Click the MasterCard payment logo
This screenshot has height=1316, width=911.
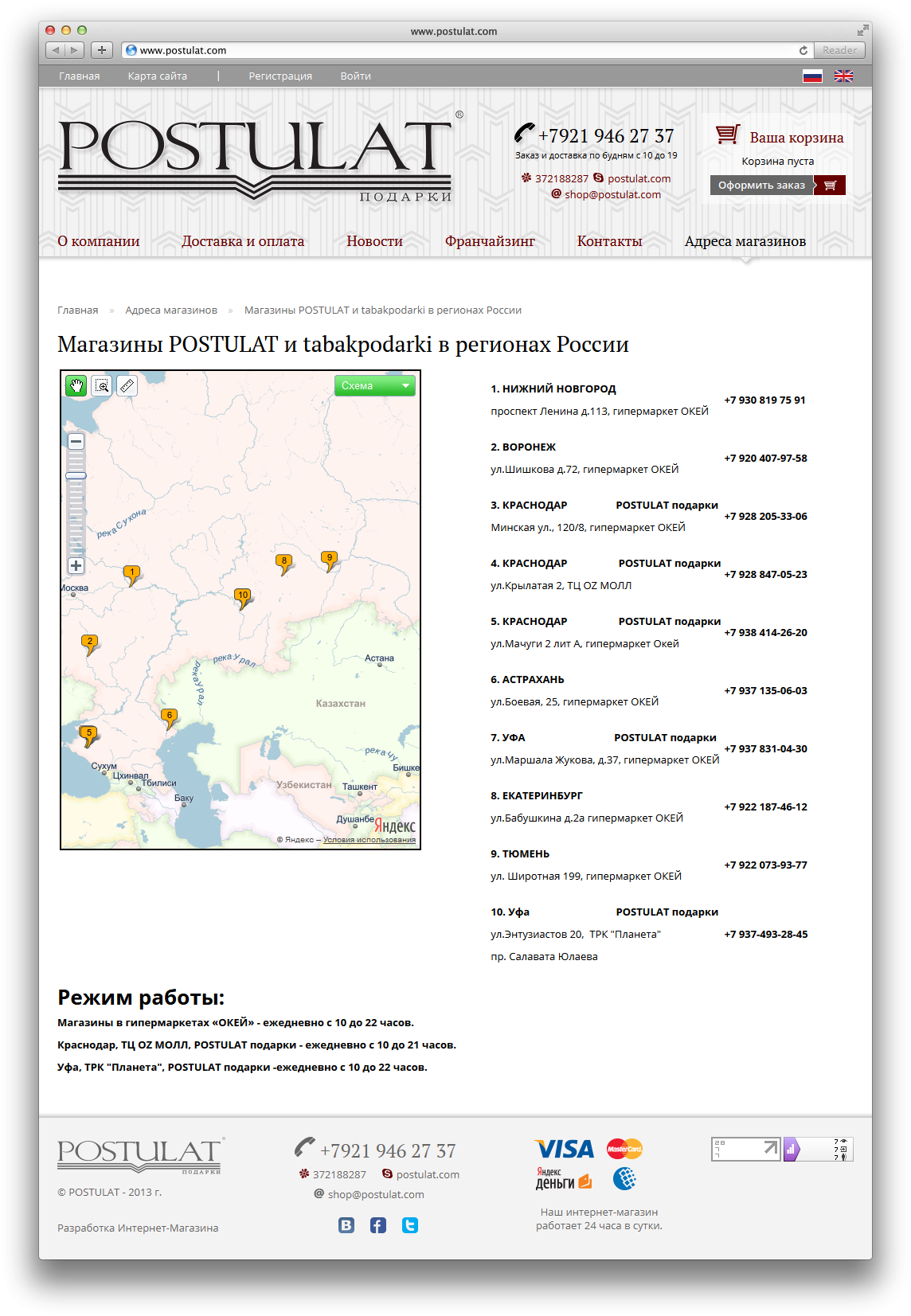coord(624,1149)
